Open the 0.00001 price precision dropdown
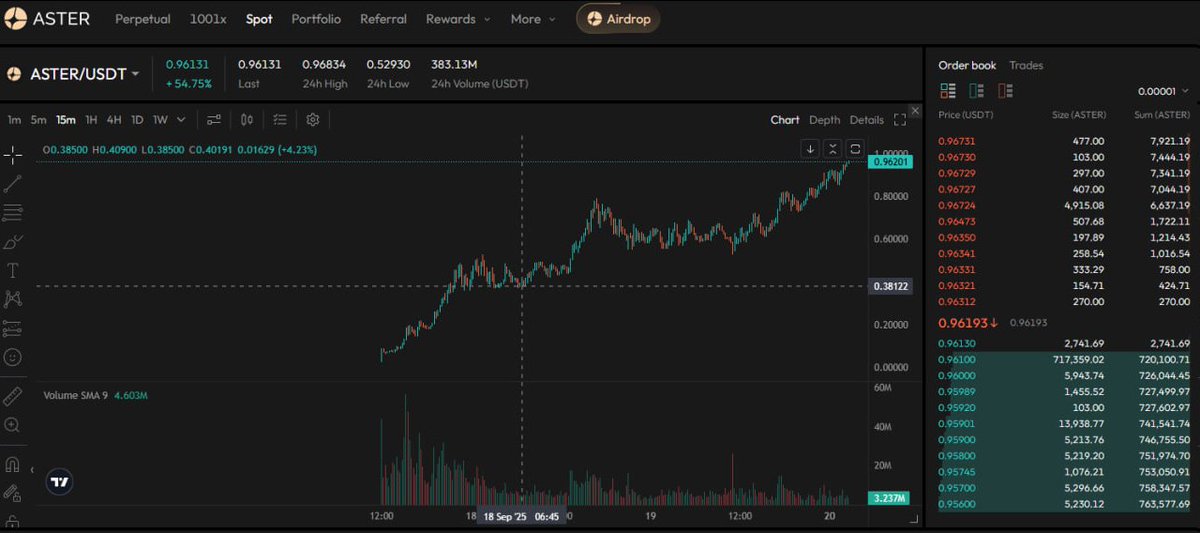This screenshot has height=533, width=1200. pyautogui.click(x=1164, y=91)
